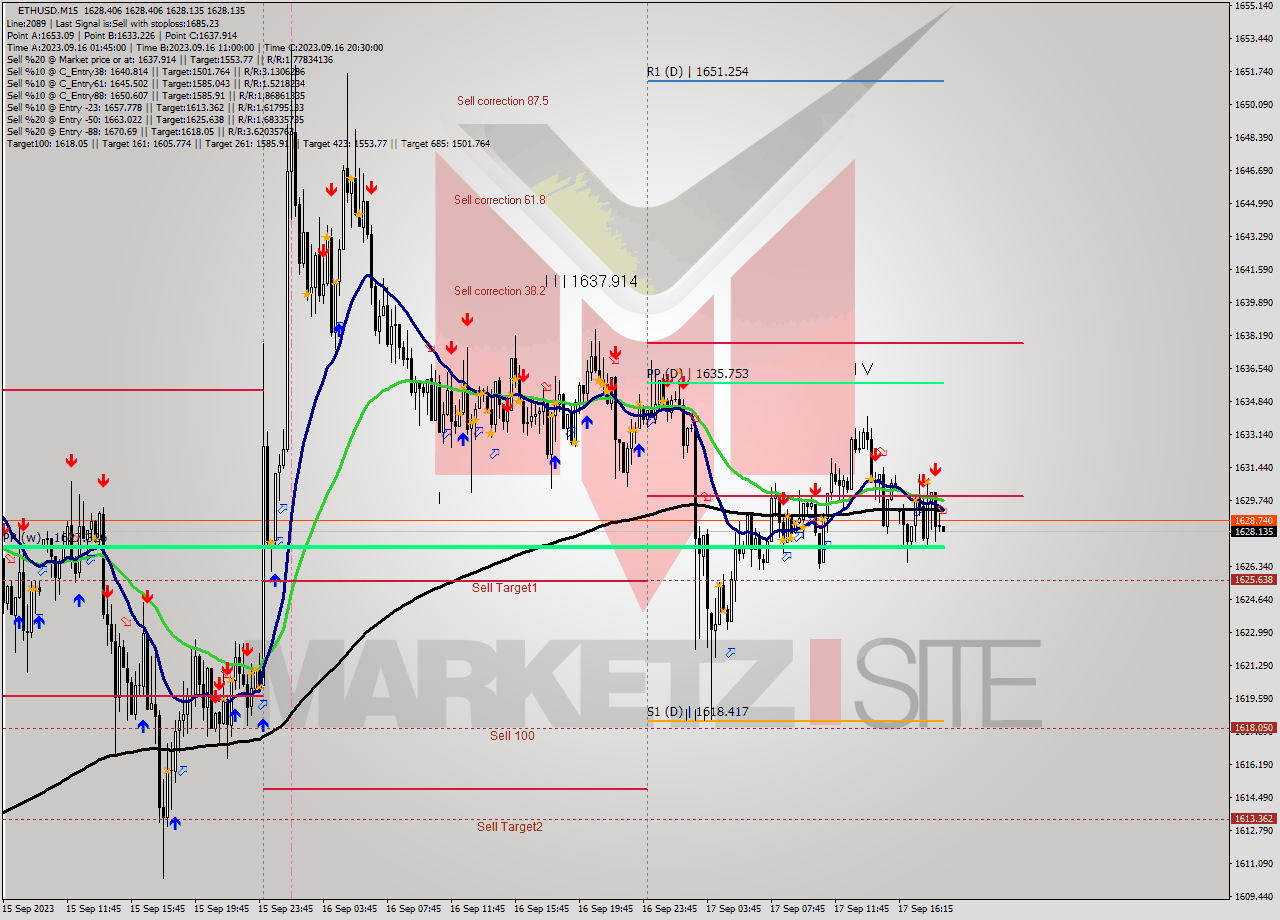Click the 'Sell correction 87.5' label

click(502, 101)
